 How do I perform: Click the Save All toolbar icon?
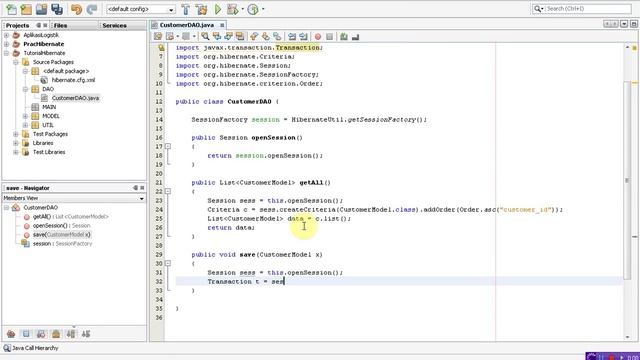click(x=57, y=9)
